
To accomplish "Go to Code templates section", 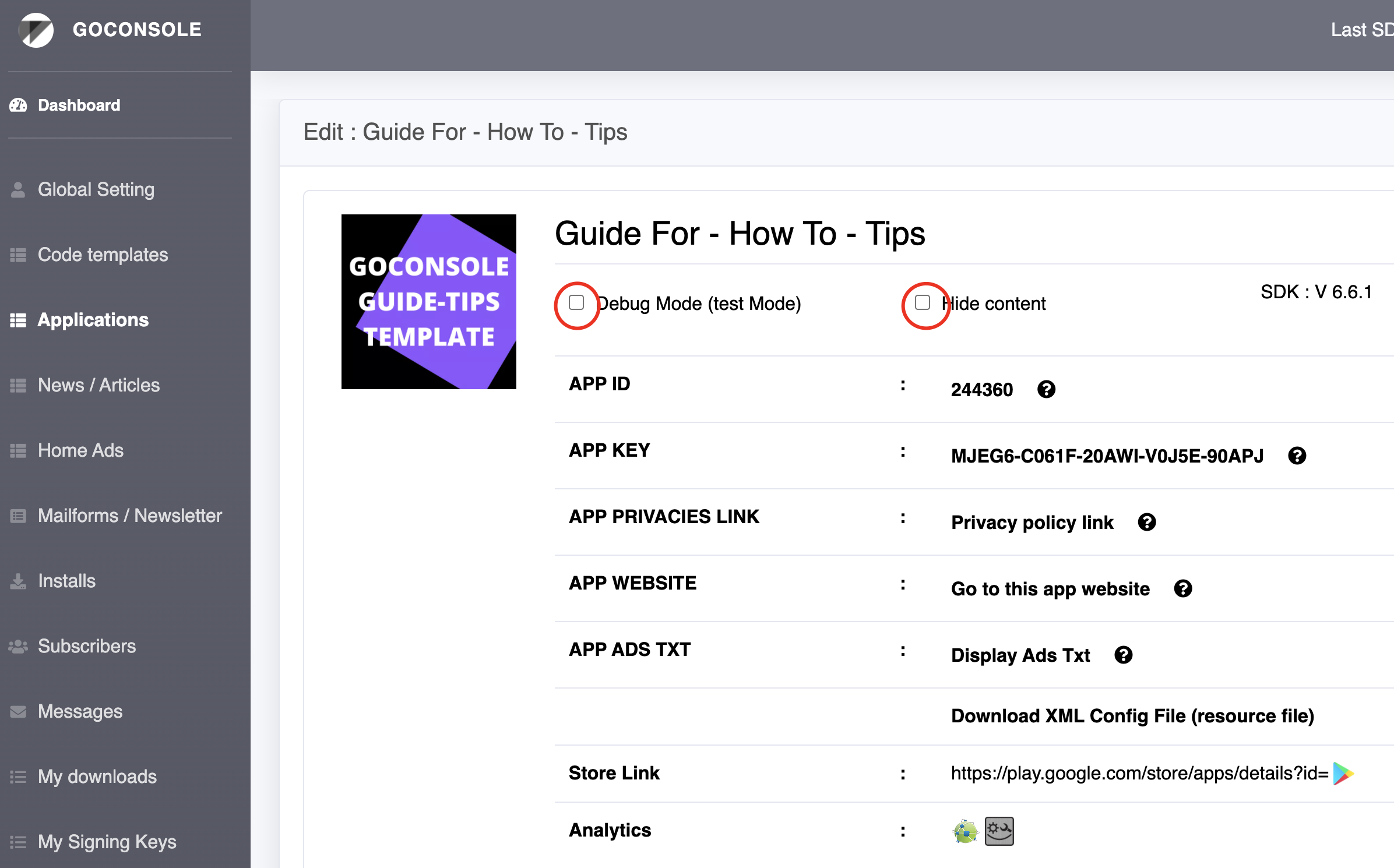I will [103, 255].
